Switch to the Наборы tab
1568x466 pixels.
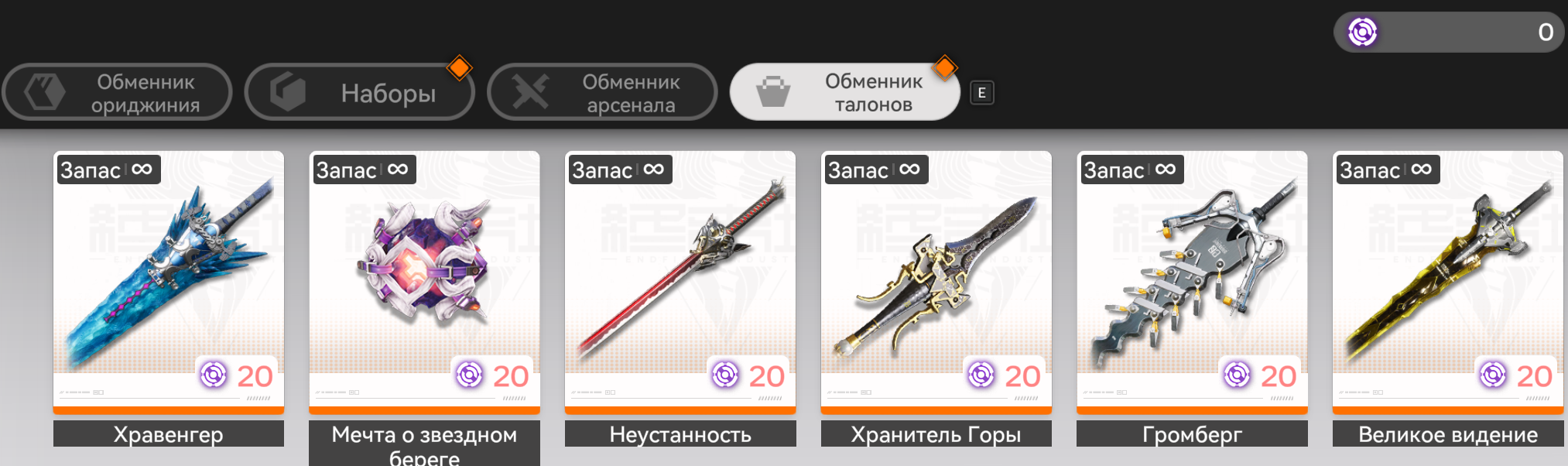(360, 92)
